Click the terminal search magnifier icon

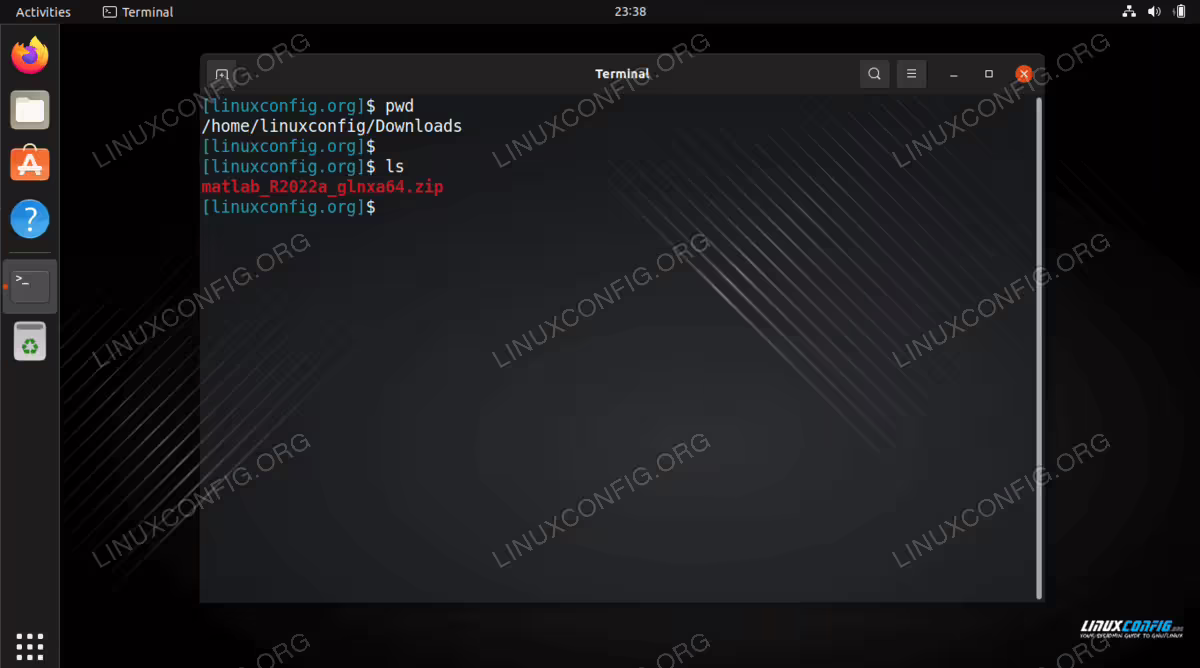point(875,74)
